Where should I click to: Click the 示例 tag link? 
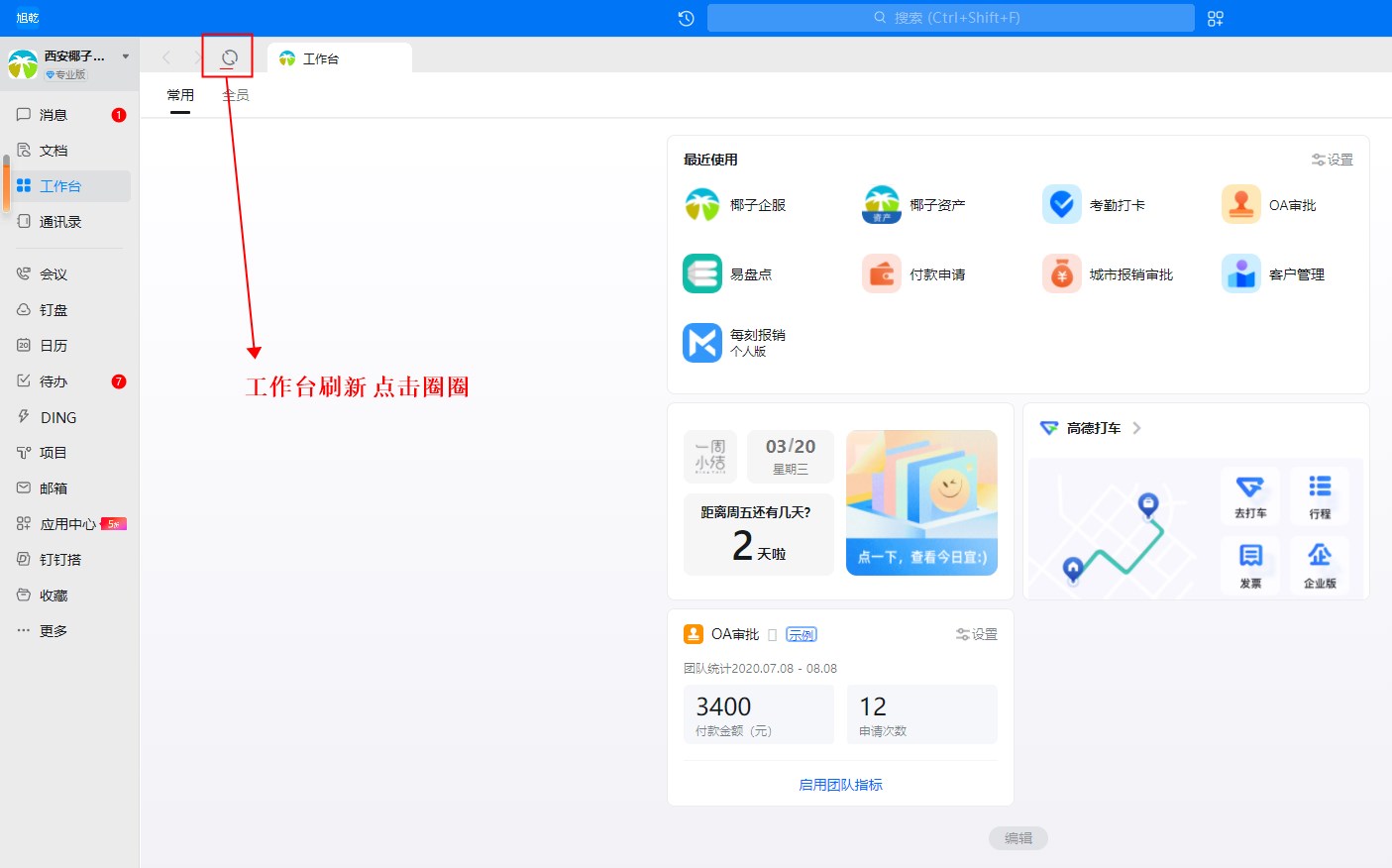[802, 634]
